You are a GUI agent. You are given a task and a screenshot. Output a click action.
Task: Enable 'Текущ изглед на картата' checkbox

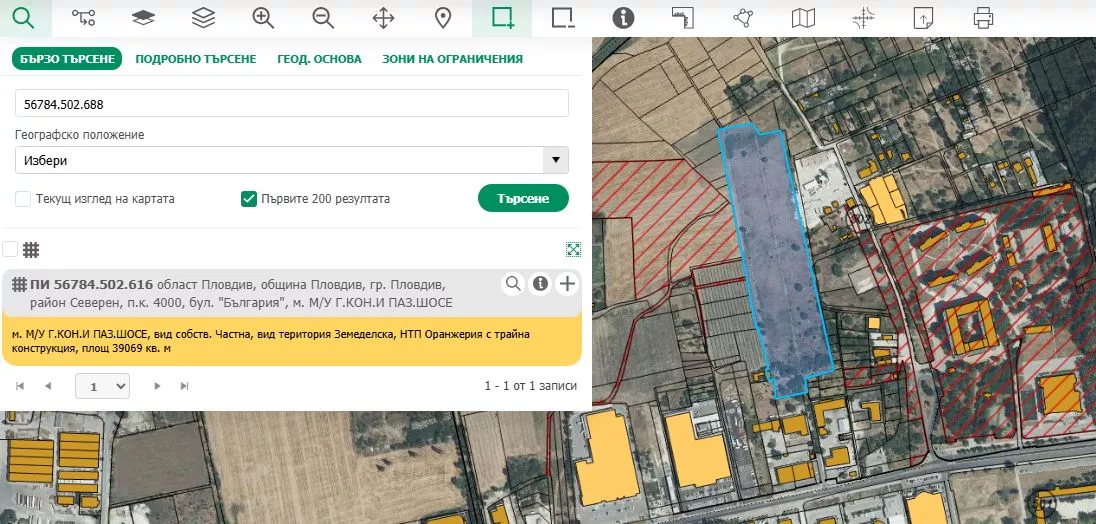pyautogui.click(x=23, y=199)
